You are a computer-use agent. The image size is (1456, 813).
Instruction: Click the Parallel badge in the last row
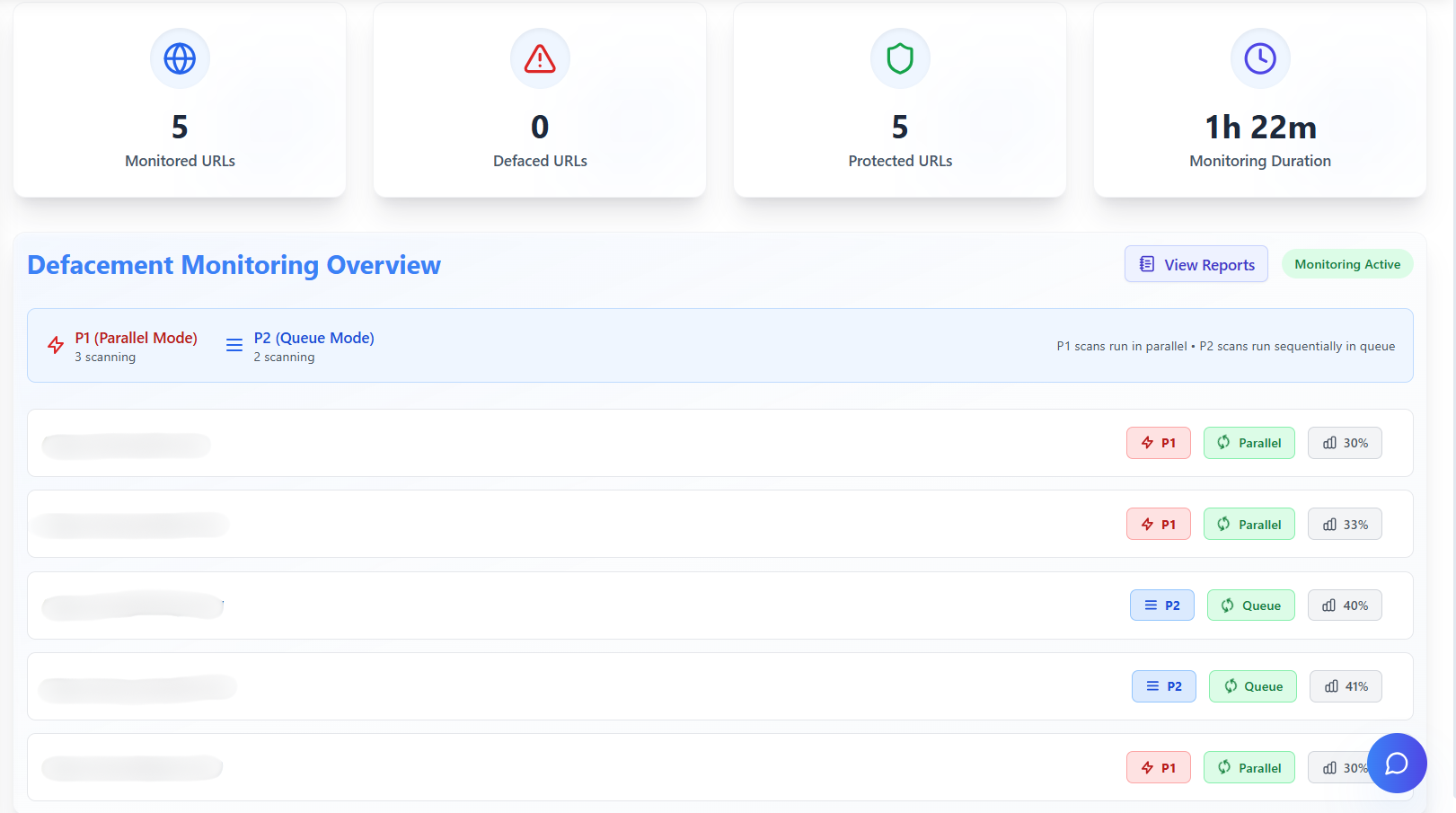1249,768
